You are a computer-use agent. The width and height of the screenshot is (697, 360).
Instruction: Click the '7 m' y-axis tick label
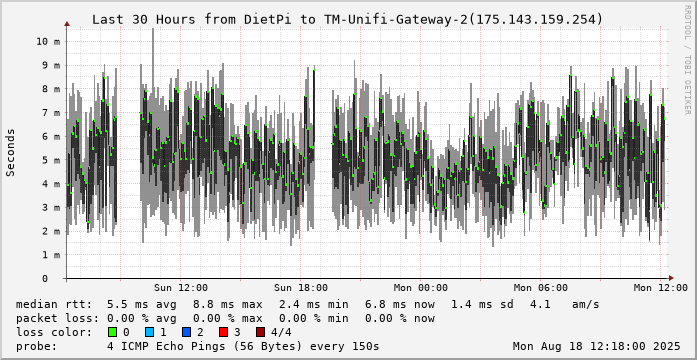[51, 113]
